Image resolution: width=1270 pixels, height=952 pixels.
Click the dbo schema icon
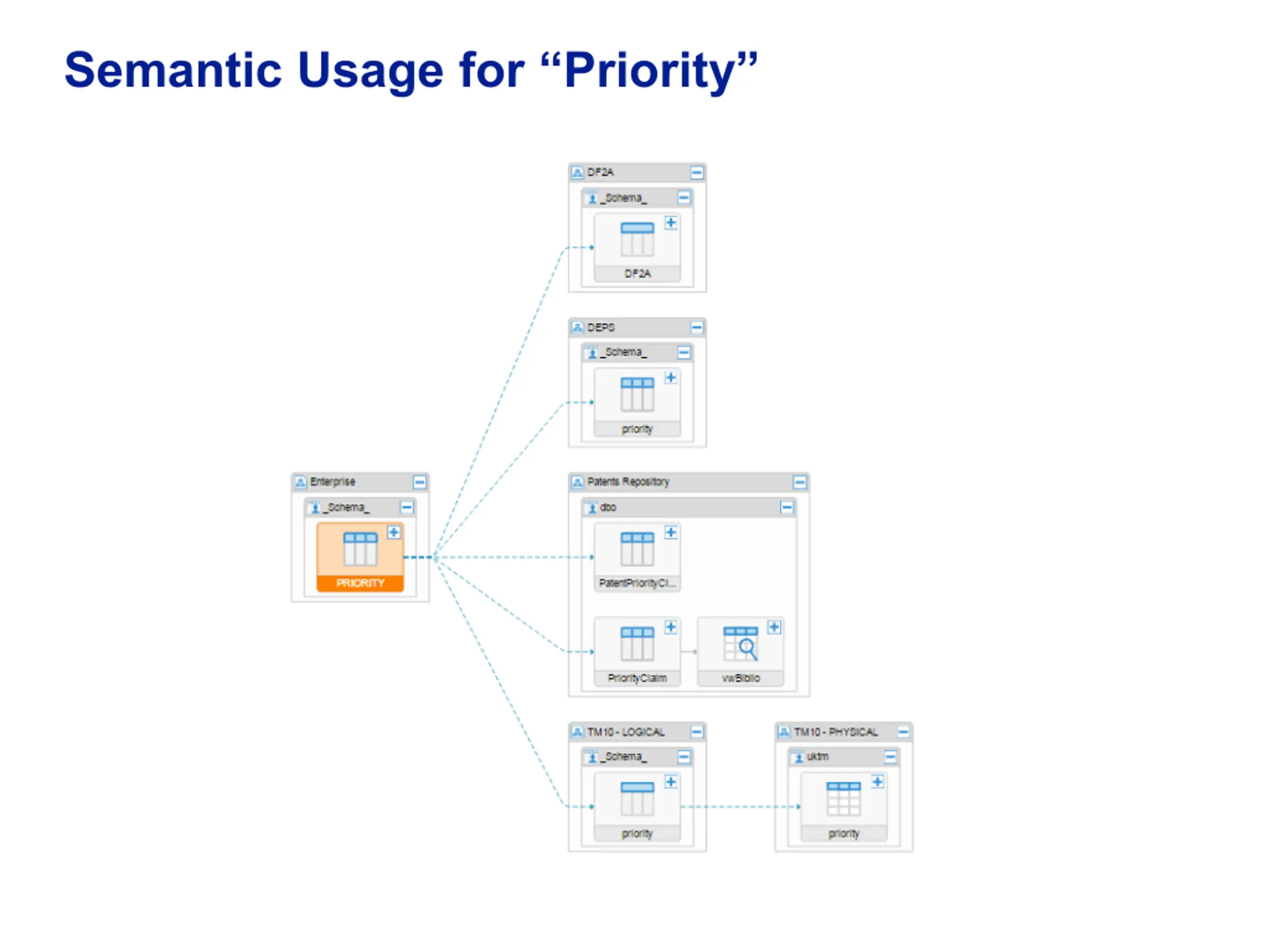pos(591,508)
